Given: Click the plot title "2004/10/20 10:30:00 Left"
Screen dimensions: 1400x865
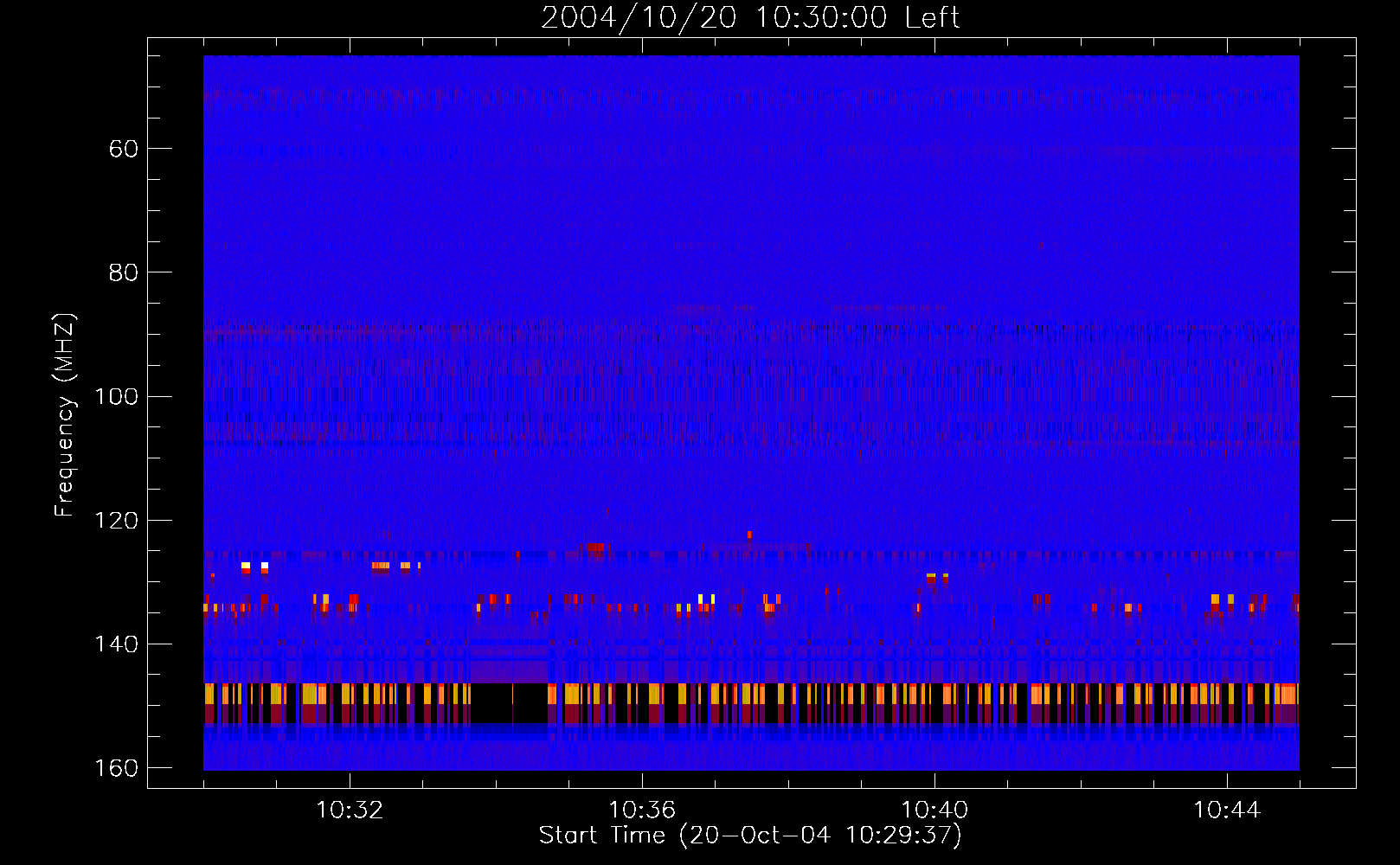Looking at the screenshot, I should [x=750, y=17].
